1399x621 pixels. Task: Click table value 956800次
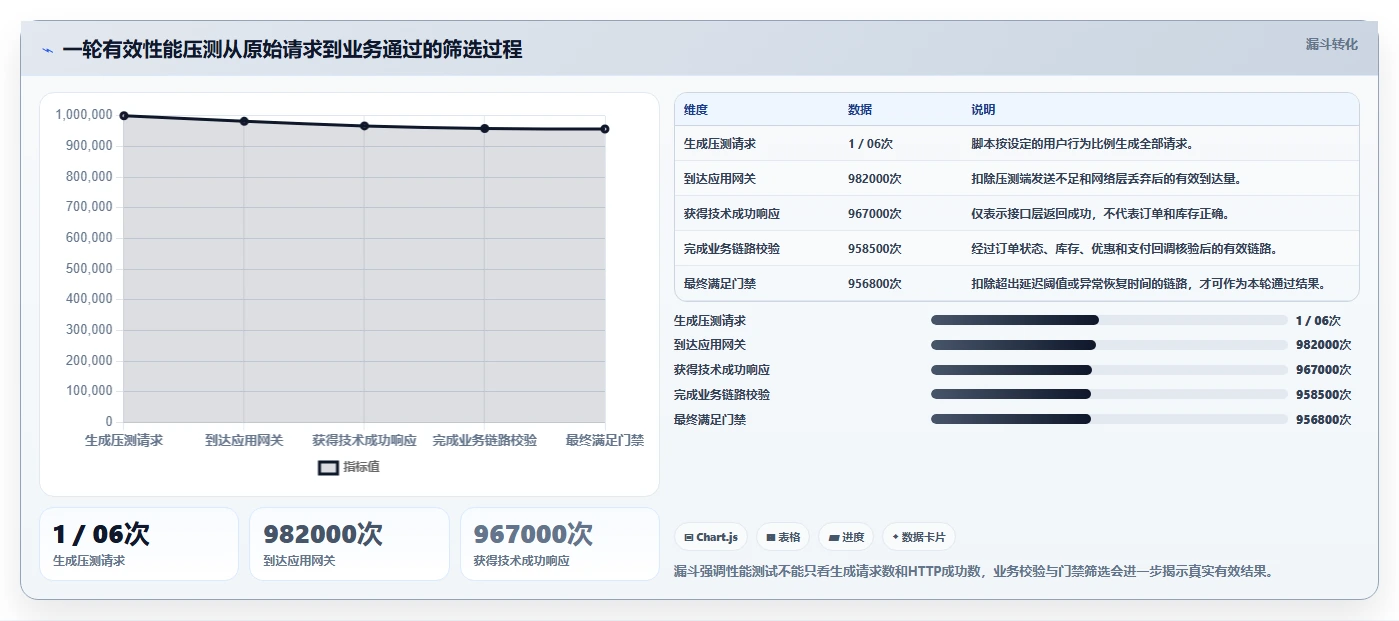(x=875, y=284)
